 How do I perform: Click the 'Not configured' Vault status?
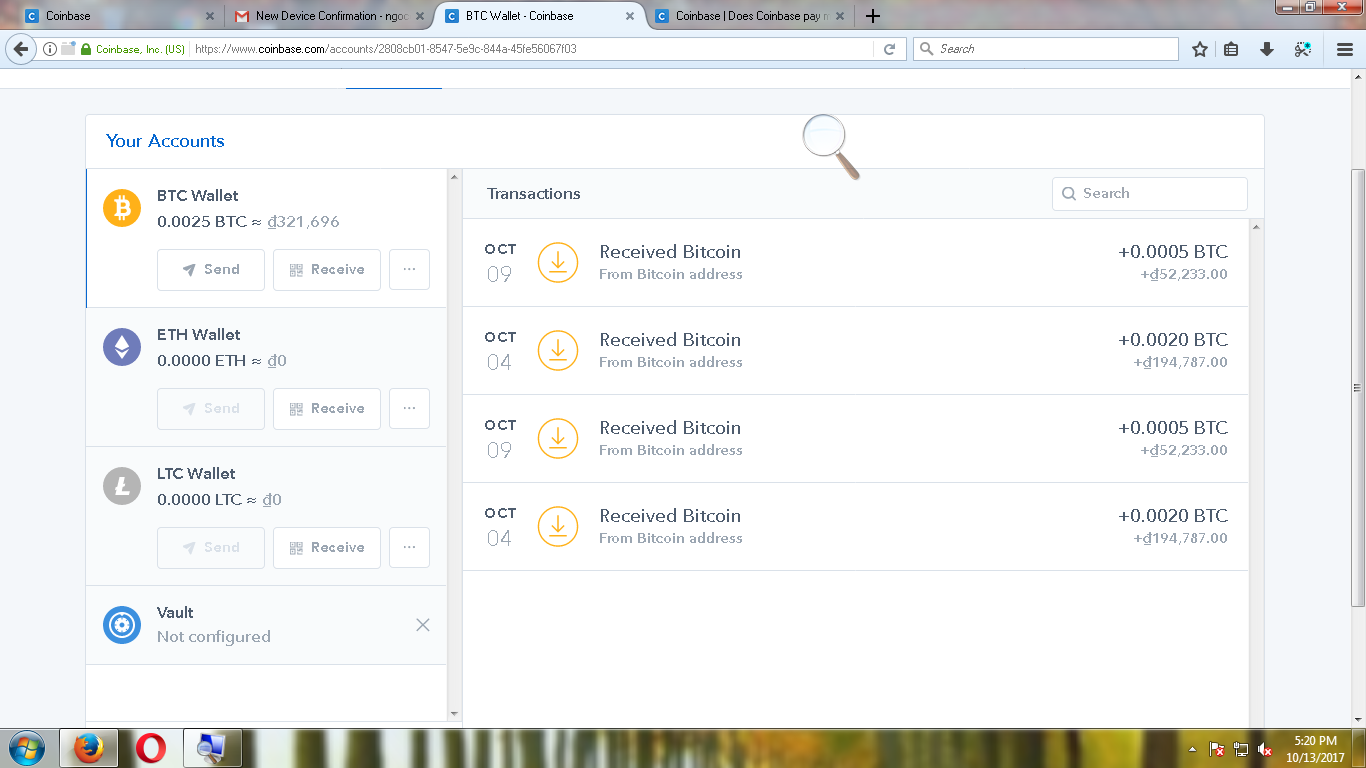(214, 637)
